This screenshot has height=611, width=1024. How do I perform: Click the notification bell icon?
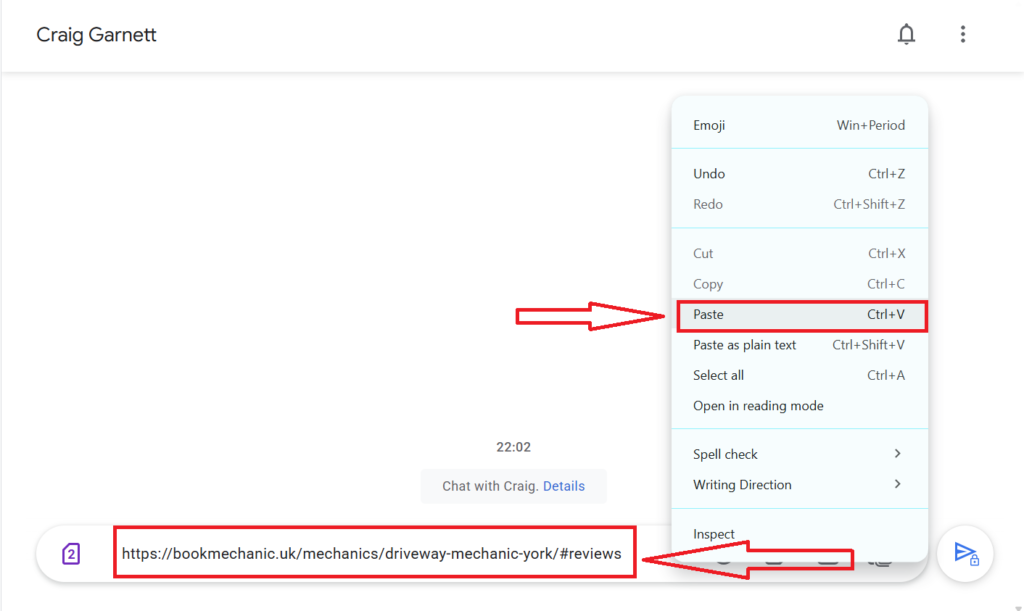(x=906, y=35)
